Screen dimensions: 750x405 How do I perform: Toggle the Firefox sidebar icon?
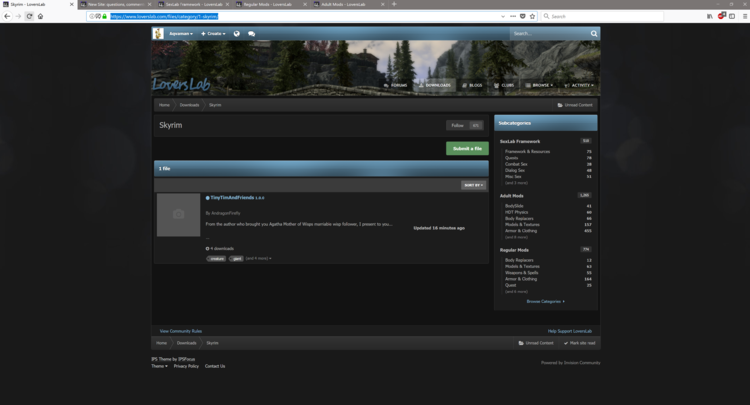732,16
